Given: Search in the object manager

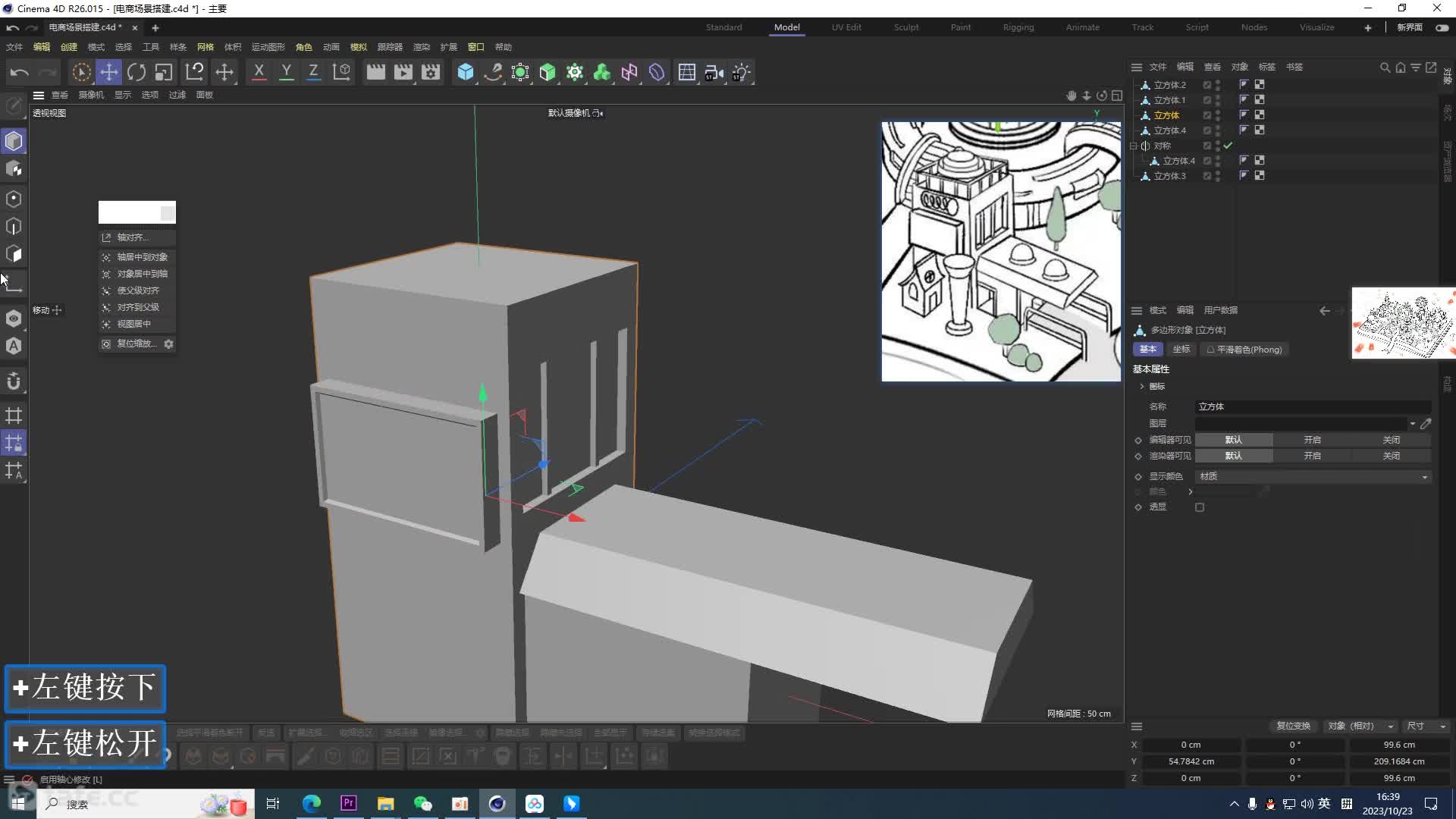Looking at the screenshot, I should click(1385, 67).
